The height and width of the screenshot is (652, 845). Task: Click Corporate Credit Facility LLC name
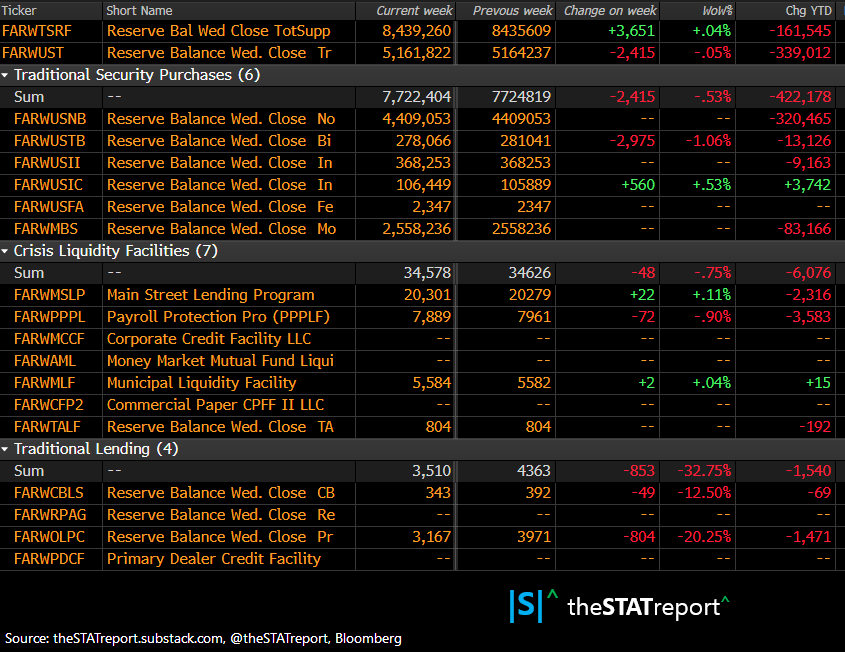point(209,339)
